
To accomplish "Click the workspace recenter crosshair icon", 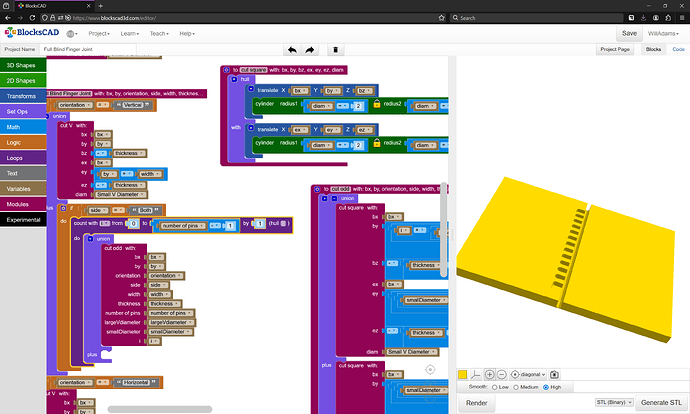I will tap(430, 370).
